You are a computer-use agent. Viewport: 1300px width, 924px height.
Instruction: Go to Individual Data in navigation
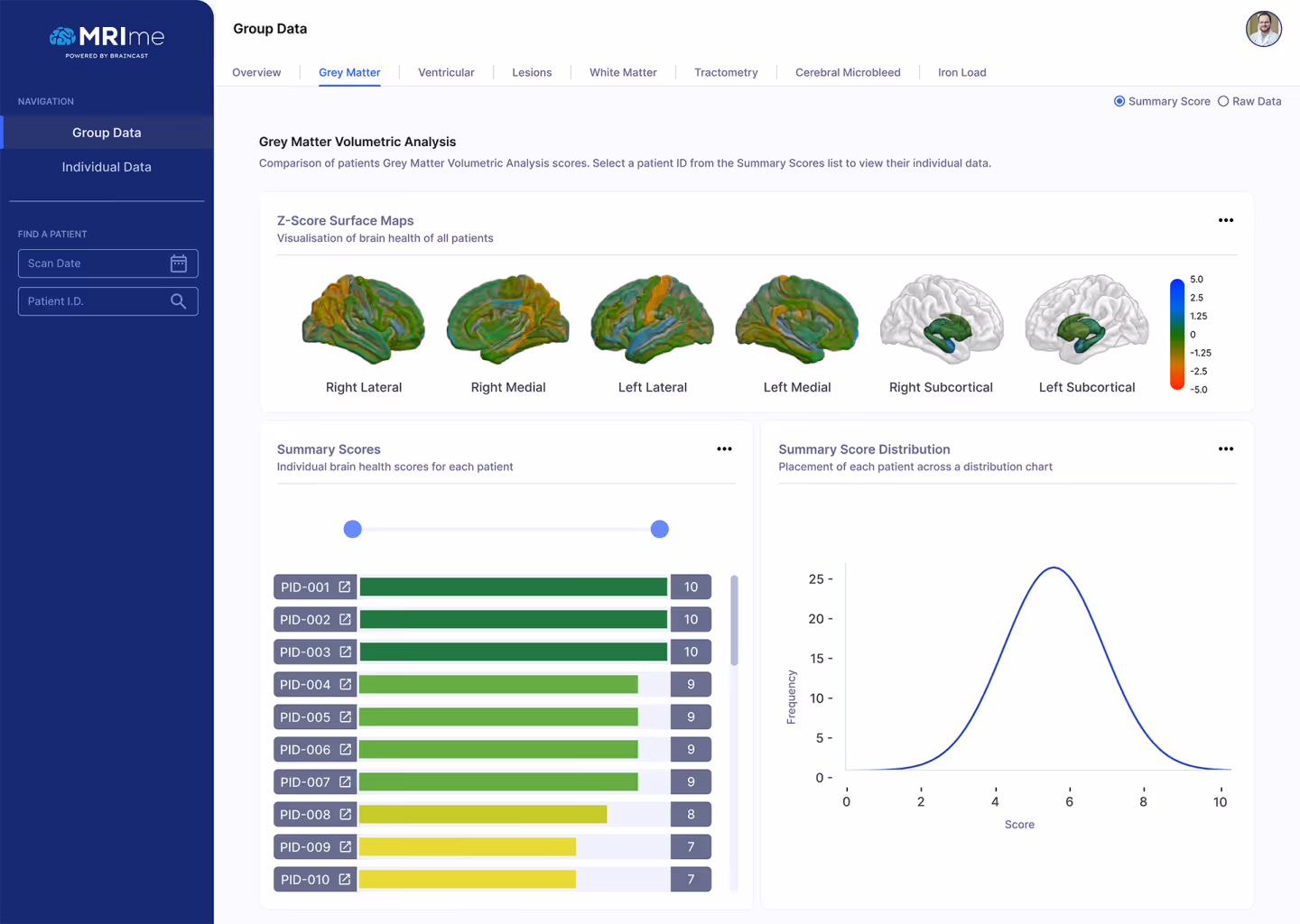tap(107, 167)
